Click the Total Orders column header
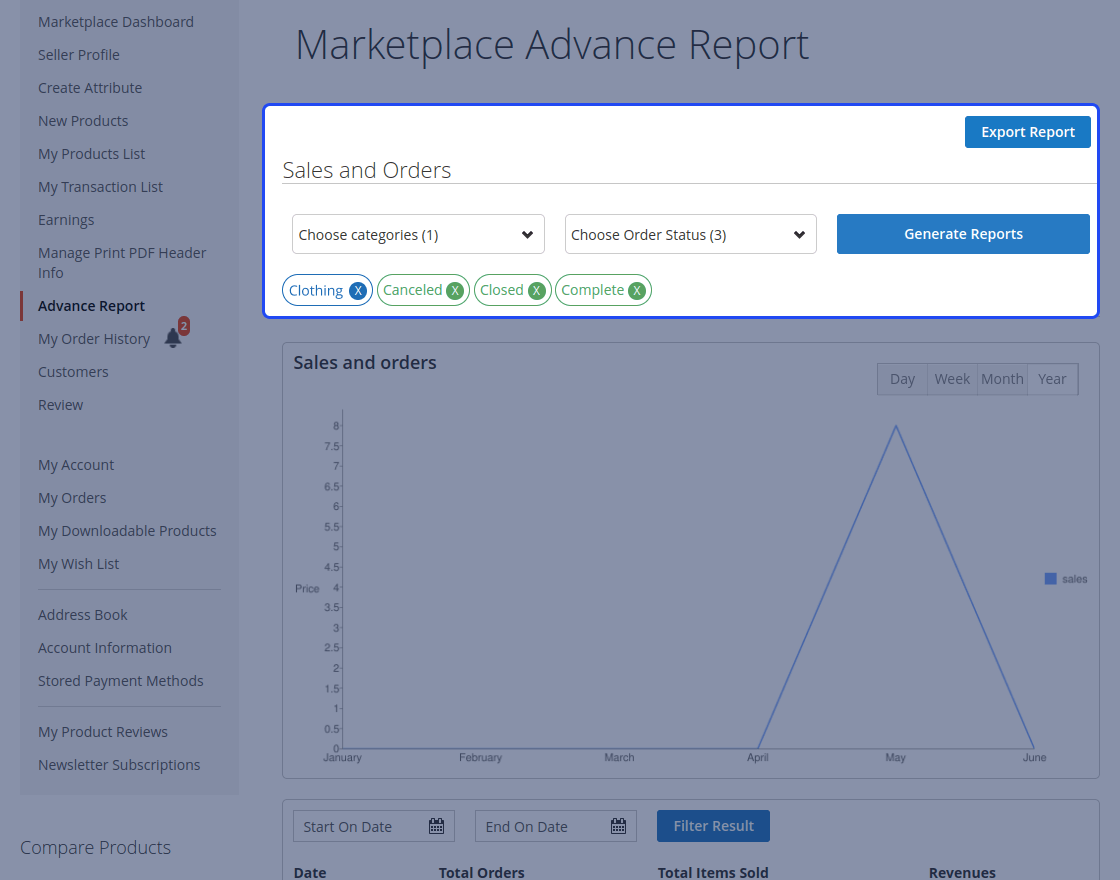1120x880 pixels. [481, 872]
